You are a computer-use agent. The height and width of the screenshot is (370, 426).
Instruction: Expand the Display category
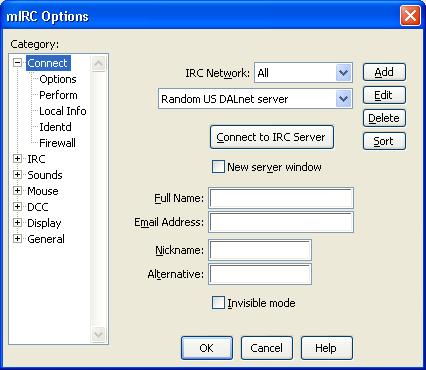pyautogui.click(x=17, y=223)
